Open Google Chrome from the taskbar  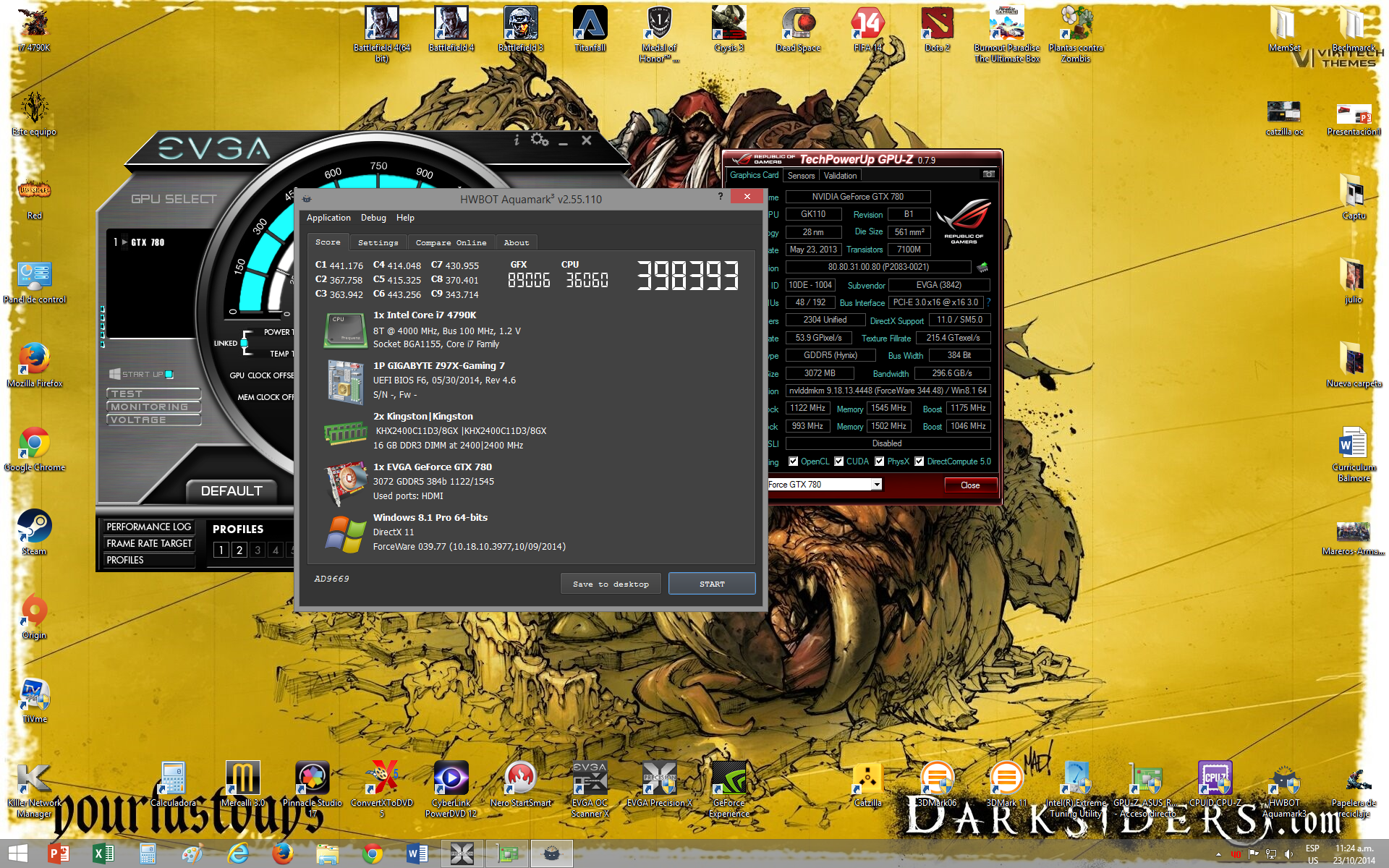pyautogui.click(x=373, y=854)
